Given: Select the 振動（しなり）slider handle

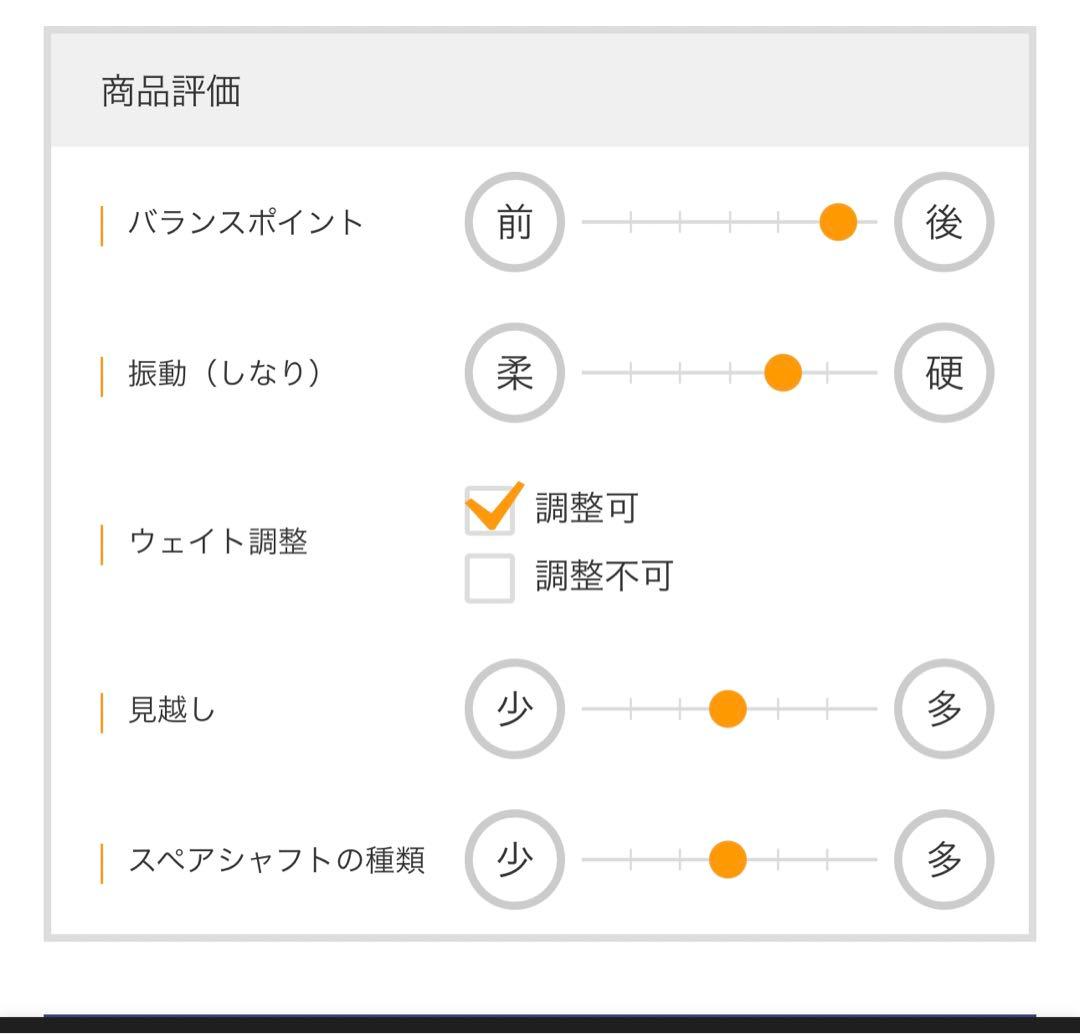Looking at the screenshot, I should (x=783, y=373).
